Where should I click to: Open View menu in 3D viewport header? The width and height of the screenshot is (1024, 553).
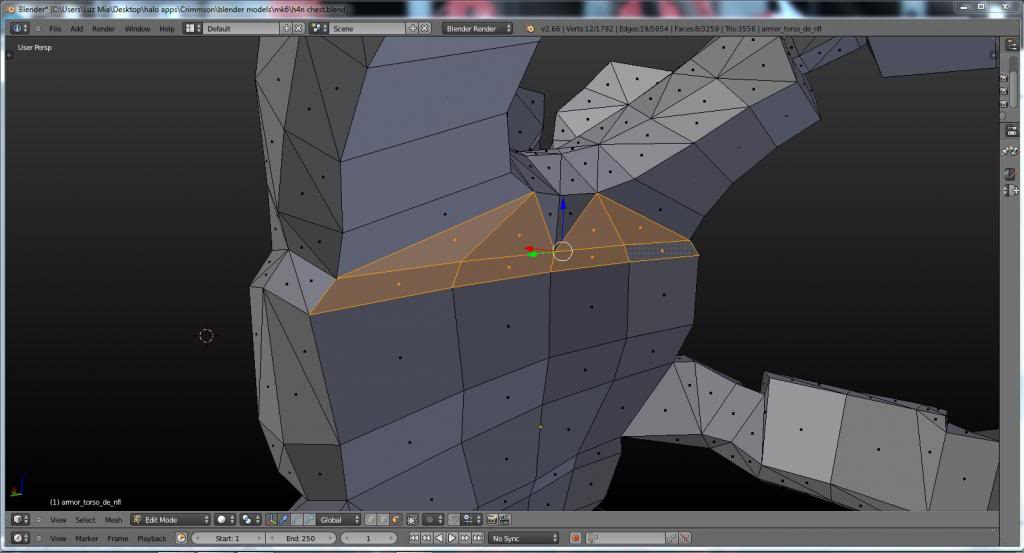pos(58,520)
